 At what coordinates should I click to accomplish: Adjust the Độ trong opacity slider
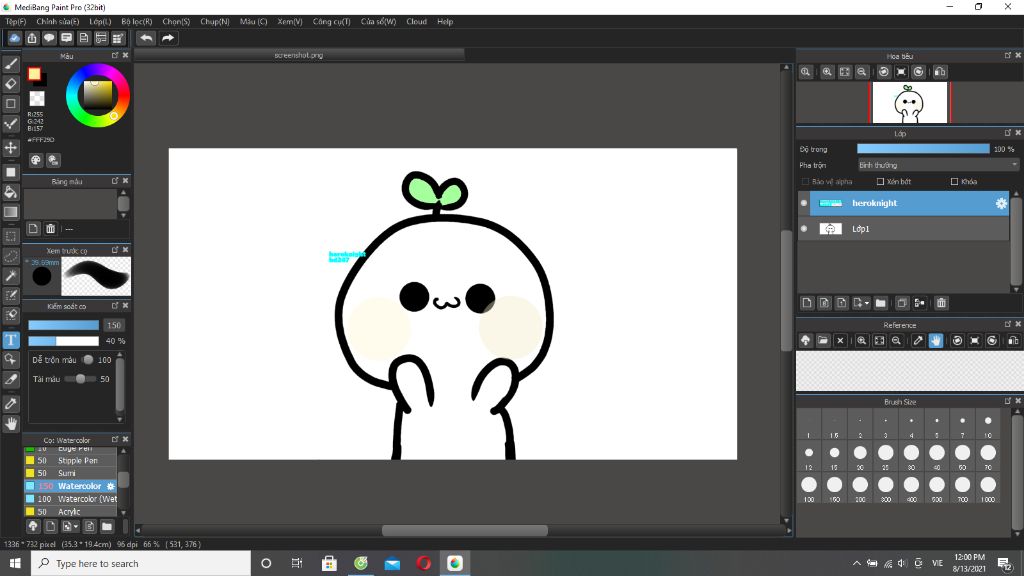(x=923, y=149)
